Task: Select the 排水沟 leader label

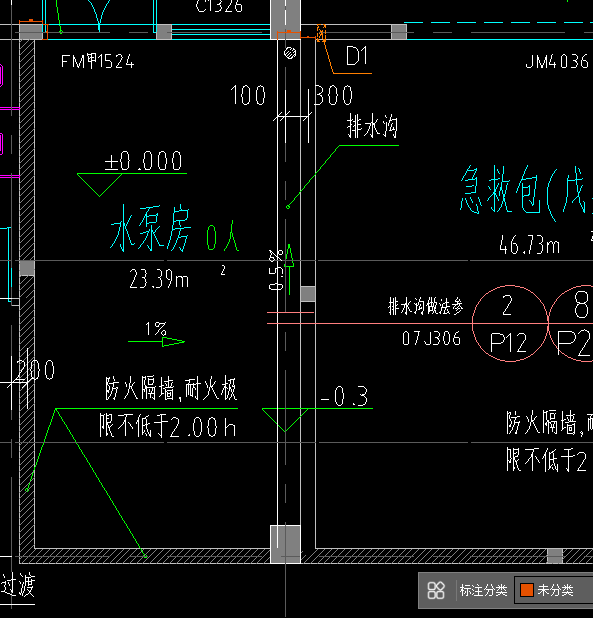Action: pyautogui.click(x=372, y=127)
